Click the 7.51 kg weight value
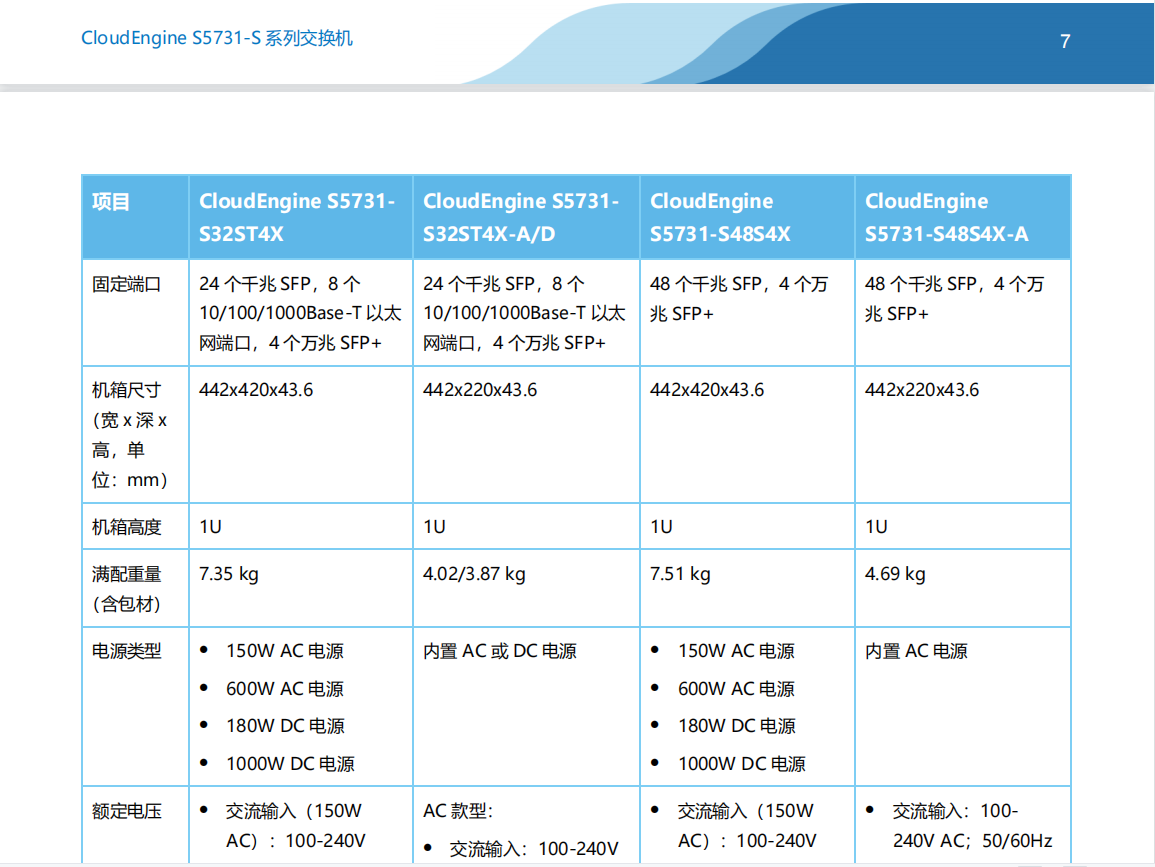Screen dimensions: 1155x867 [680, 574]
